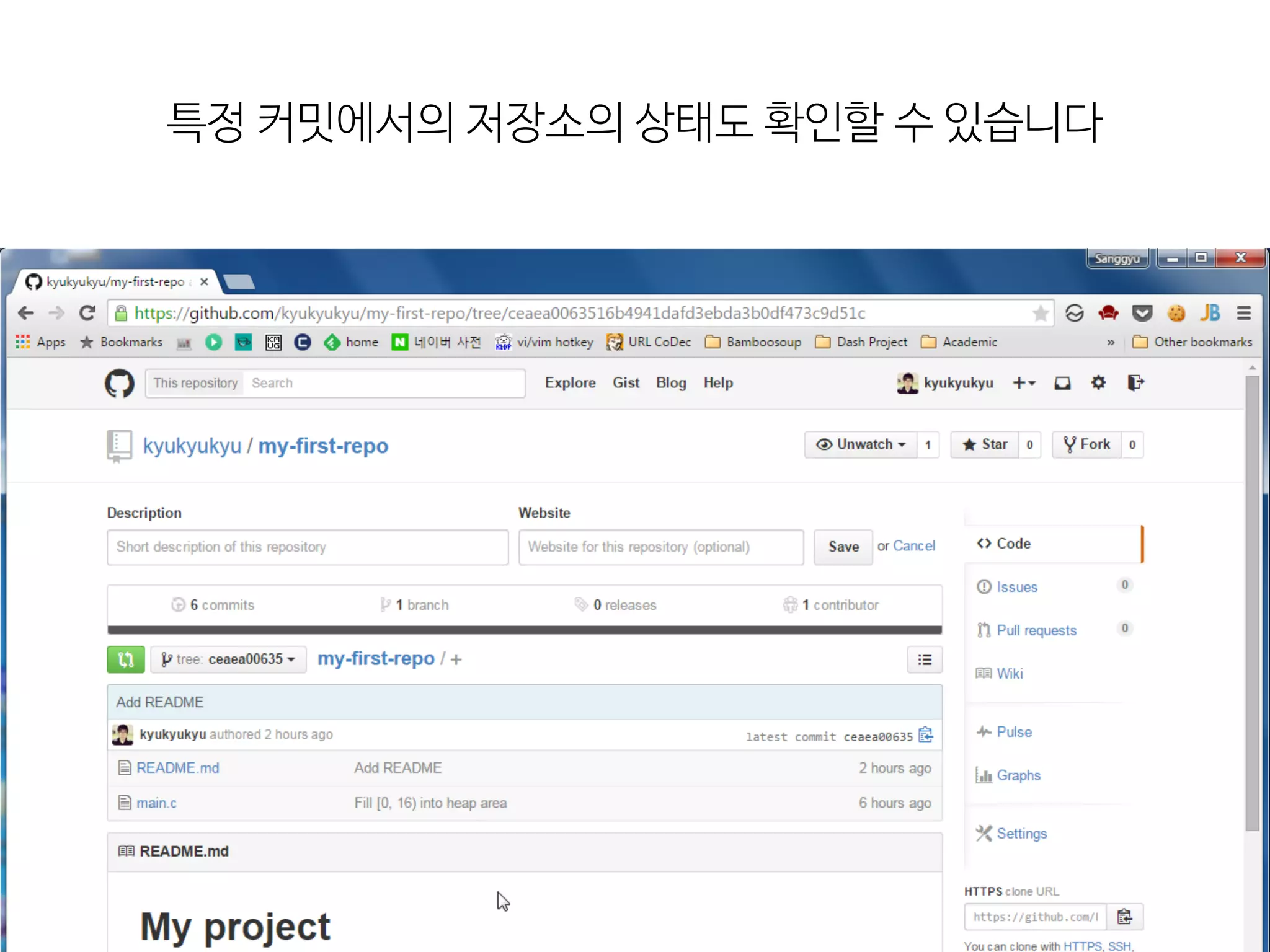This screenshot has height=952, width=1270.
Task: Open Bamboosoup bookmarks folder
Action: coord(753,342)
